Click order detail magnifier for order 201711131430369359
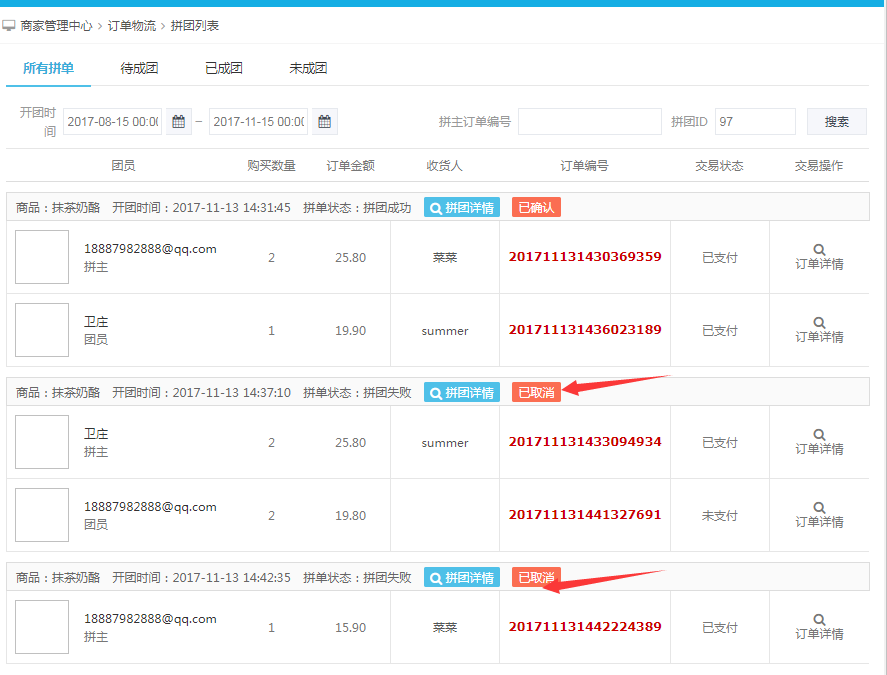This screenshot has width=887, height=675. [x=819, y=250]
